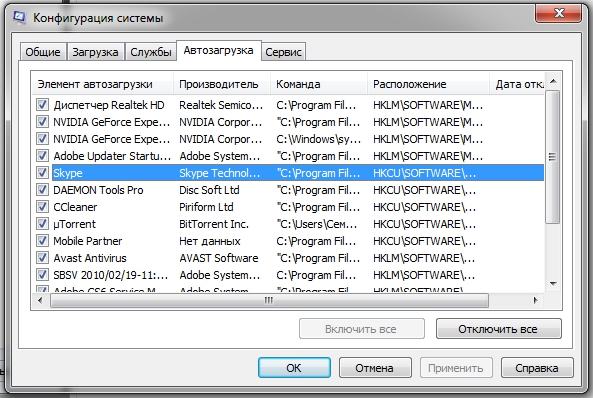Sort by Расположение column header

[428, 84]
